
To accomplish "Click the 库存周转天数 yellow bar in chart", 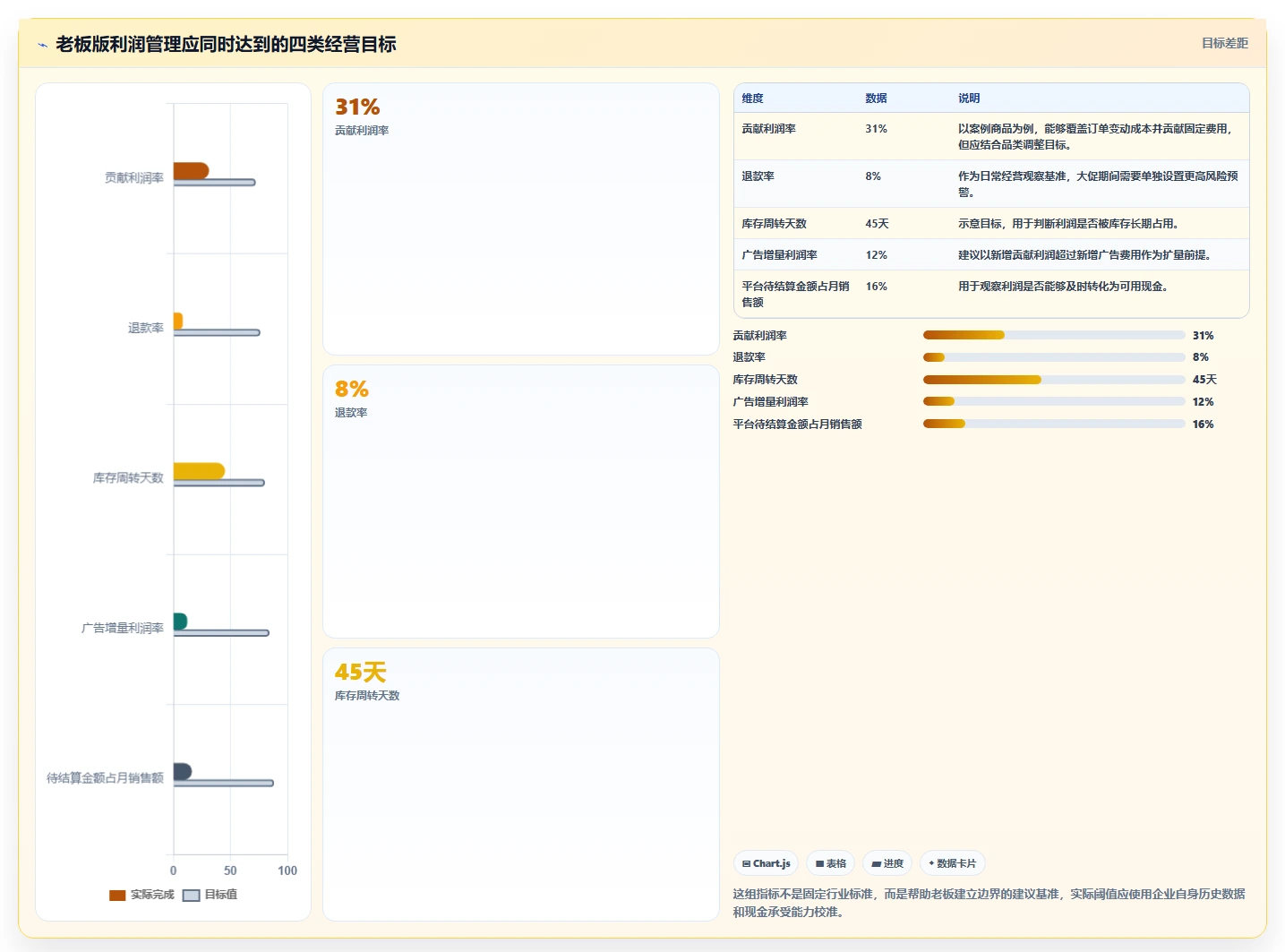I will (199, 471).
